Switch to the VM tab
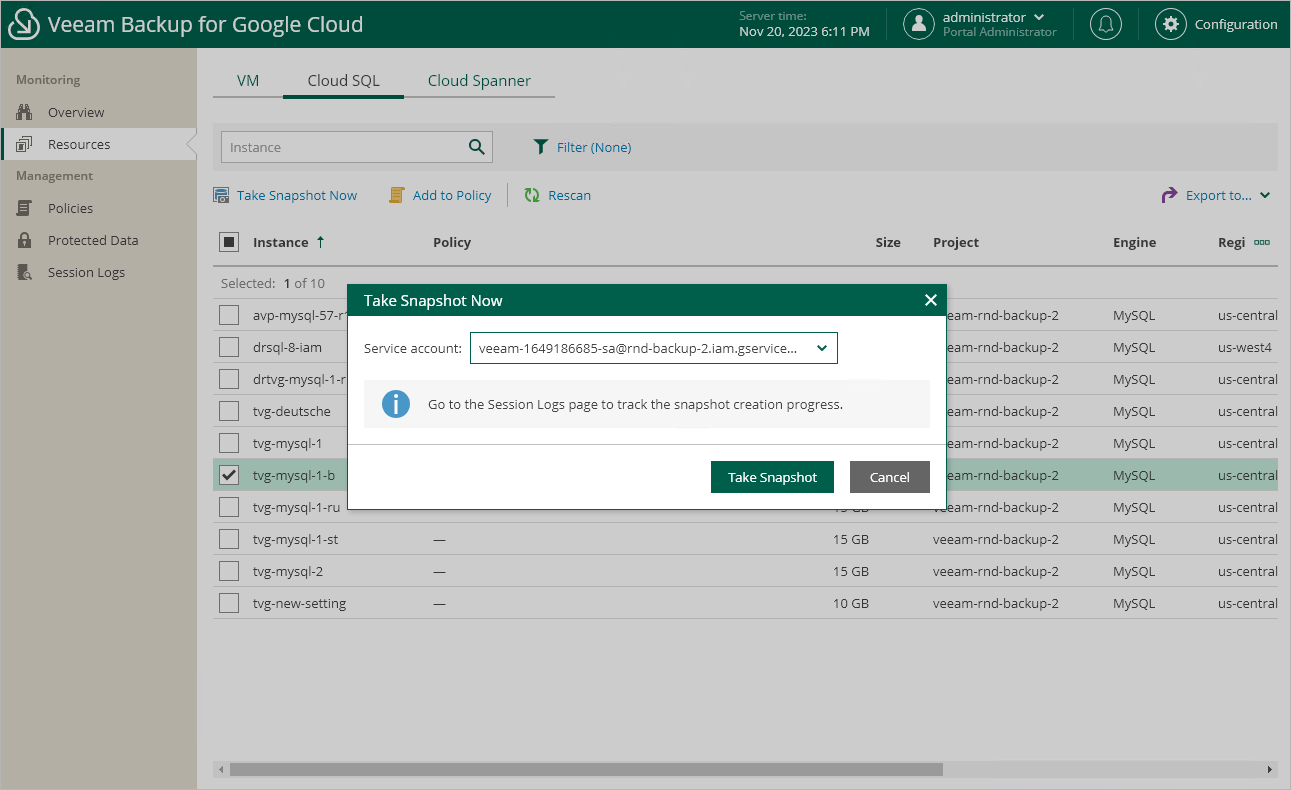Viewport: 1291px width, 790px height. [x=248, y=80]
